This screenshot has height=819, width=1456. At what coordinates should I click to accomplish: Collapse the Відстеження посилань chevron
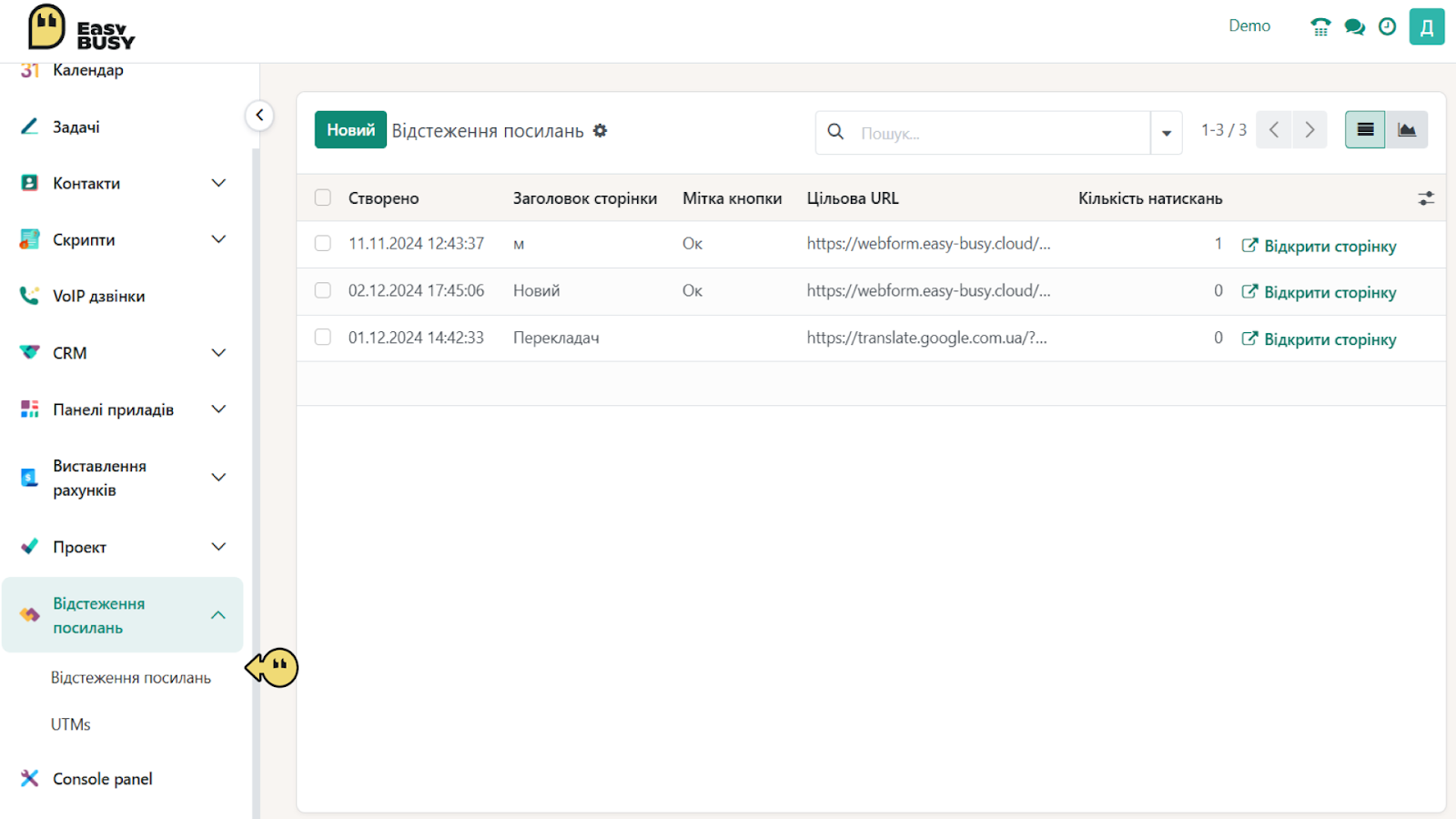click(218, 615)
